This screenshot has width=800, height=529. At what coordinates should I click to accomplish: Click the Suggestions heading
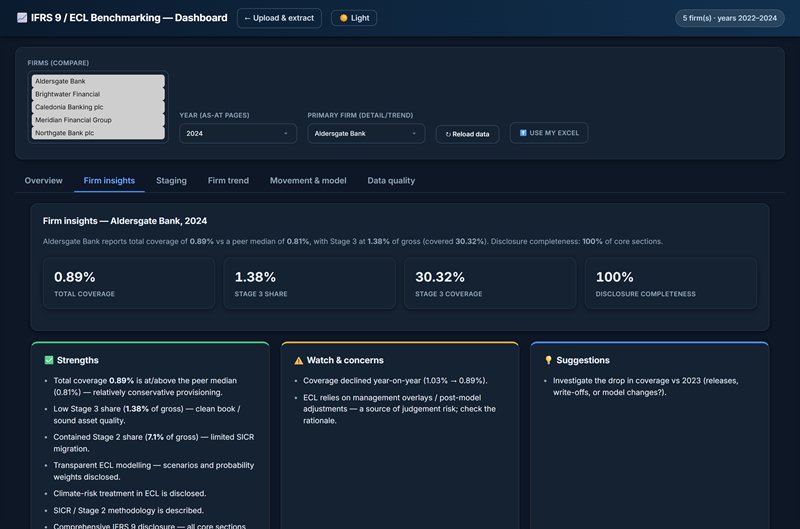tap(583, 360)
